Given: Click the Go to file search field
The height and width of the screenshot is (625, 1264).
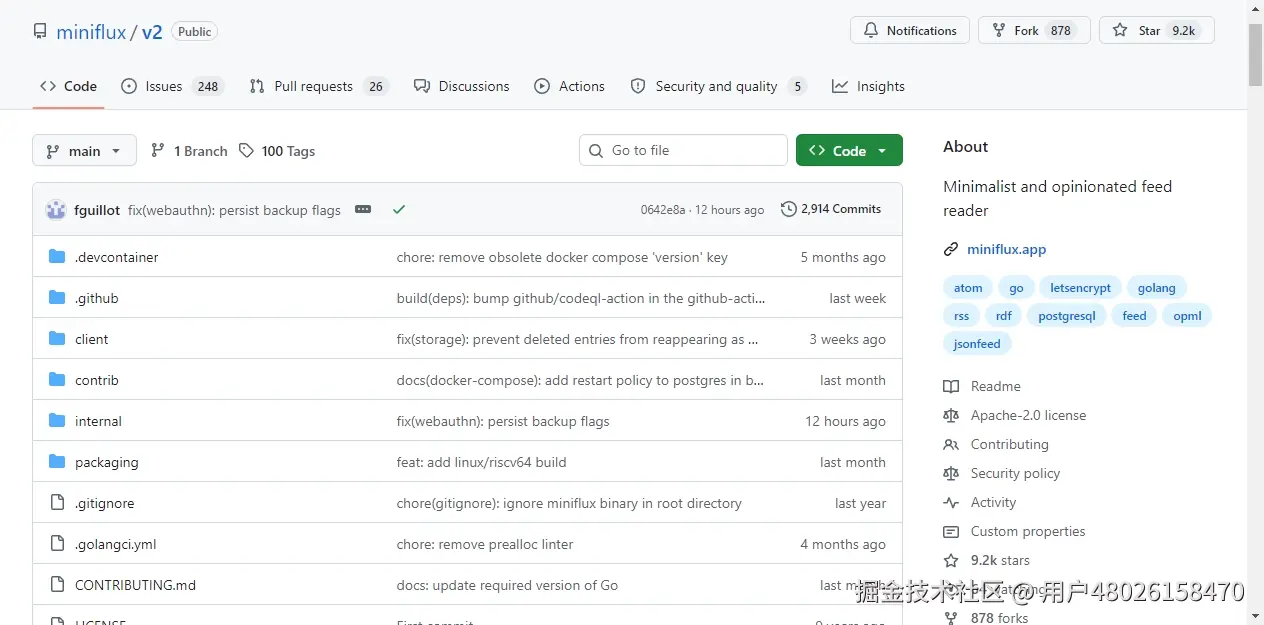Looking at the screenshot, I should pos(683,150).
